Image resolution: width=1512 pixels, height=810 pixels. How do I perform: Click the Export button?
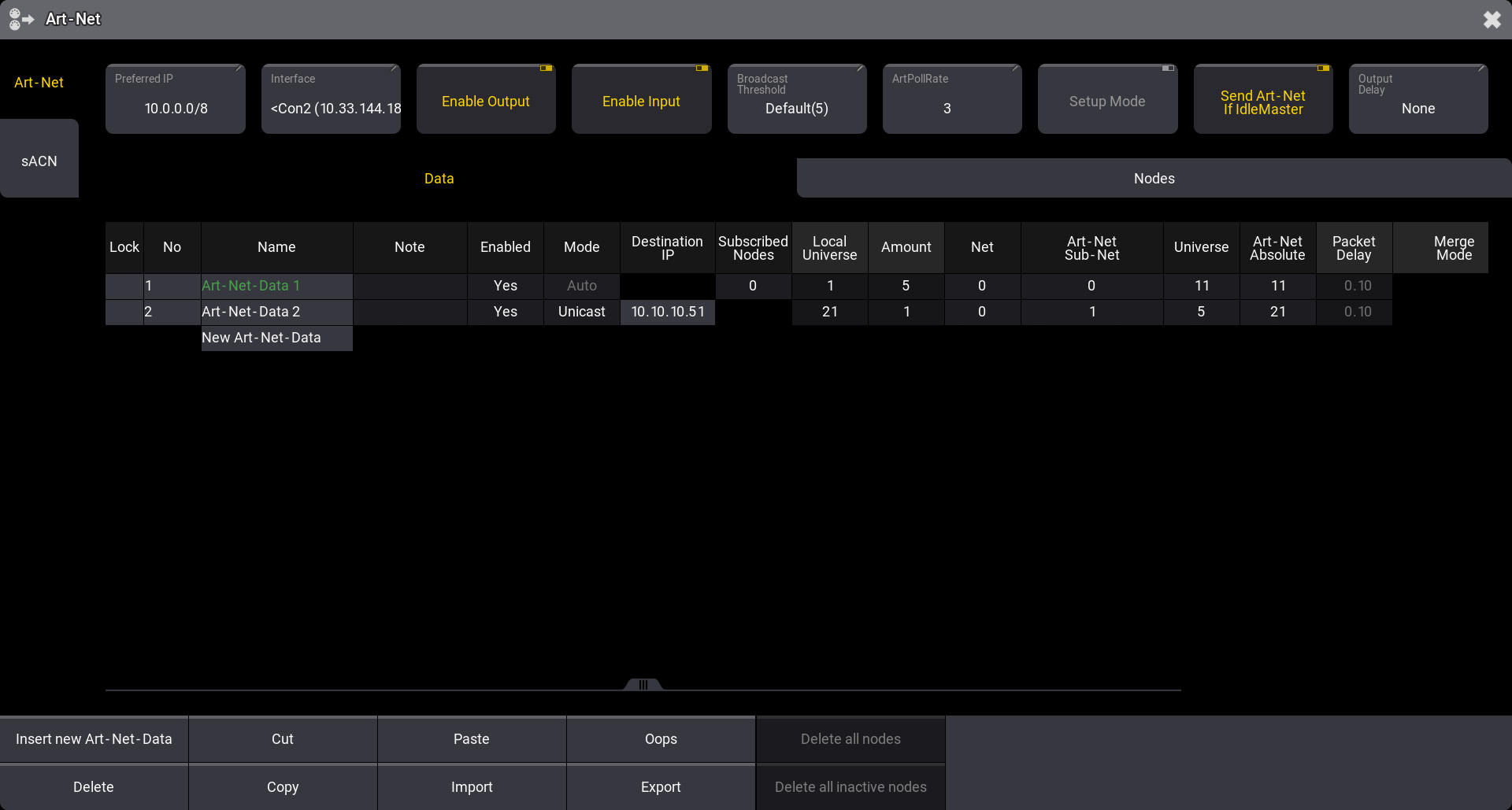[661, 787]
